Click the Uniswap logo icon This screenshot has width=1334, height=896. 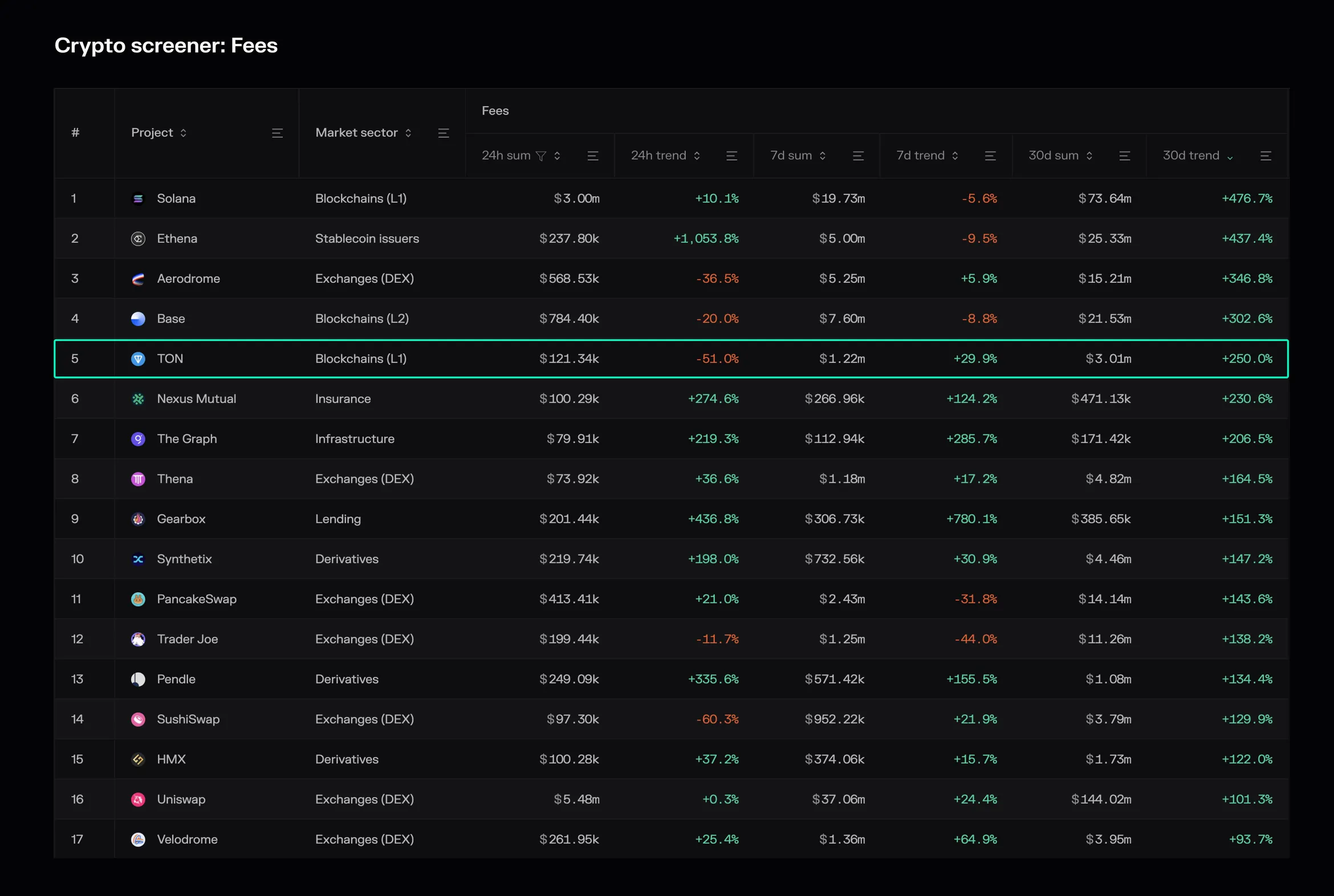138,800
